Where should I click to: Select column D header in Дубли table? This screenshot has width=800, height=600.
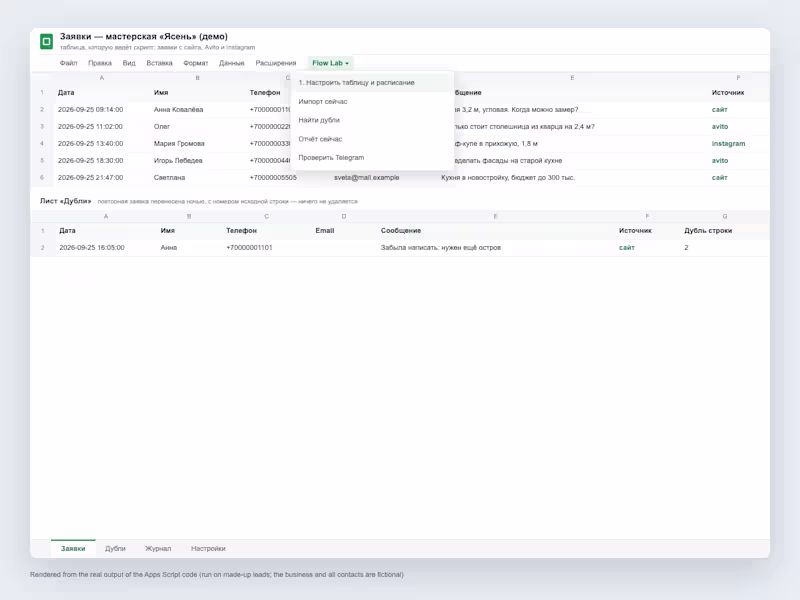344,216
